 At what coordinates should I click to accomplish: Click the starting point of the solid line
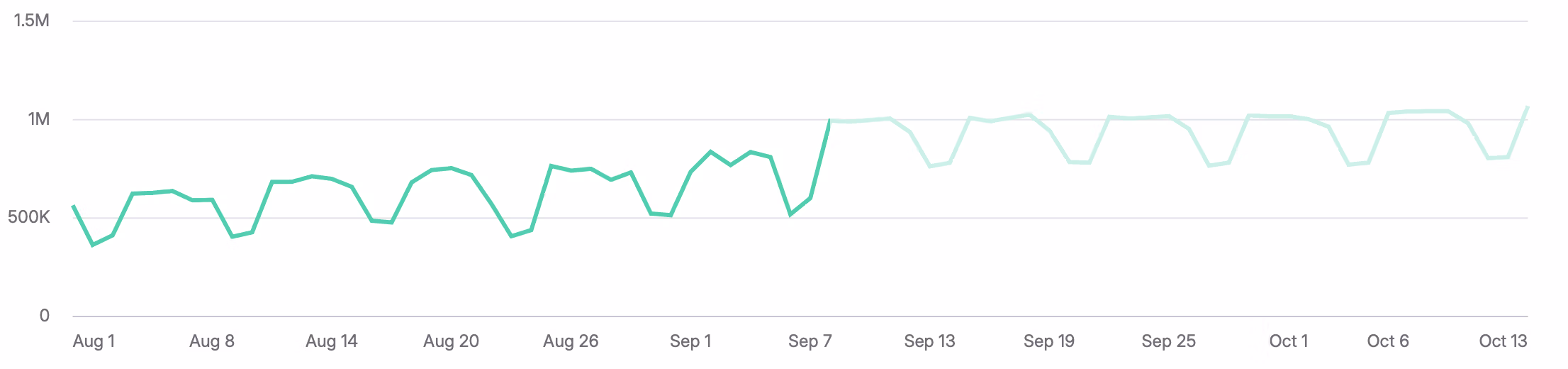point(73,206)
